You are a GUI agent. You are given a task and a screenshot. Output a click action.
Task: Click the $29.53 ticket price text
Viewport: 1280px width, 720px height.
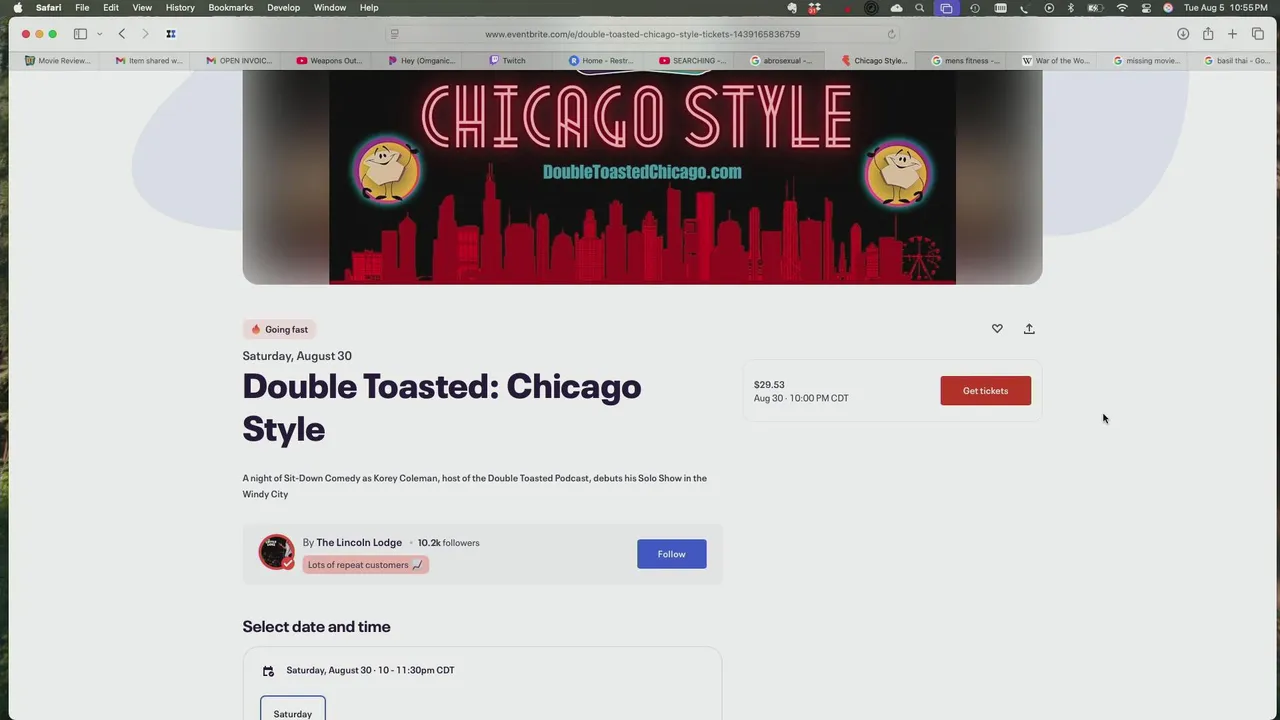pyautogui.click(x=769, y=385)
